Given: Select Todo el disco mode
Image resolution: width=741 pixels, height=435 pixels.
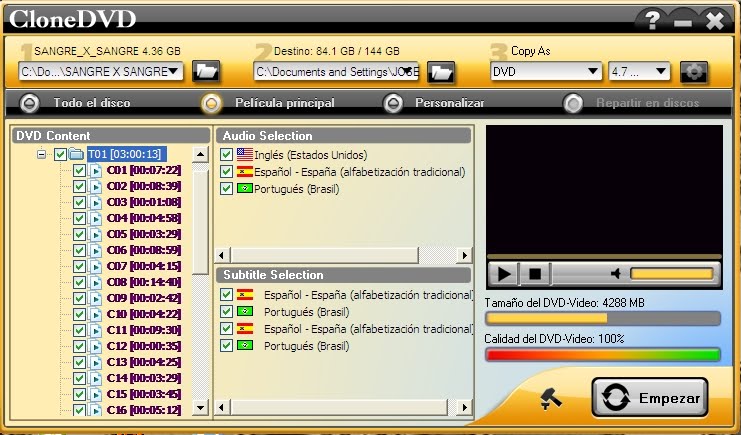Looking at the screenshot, I should 29,103.
